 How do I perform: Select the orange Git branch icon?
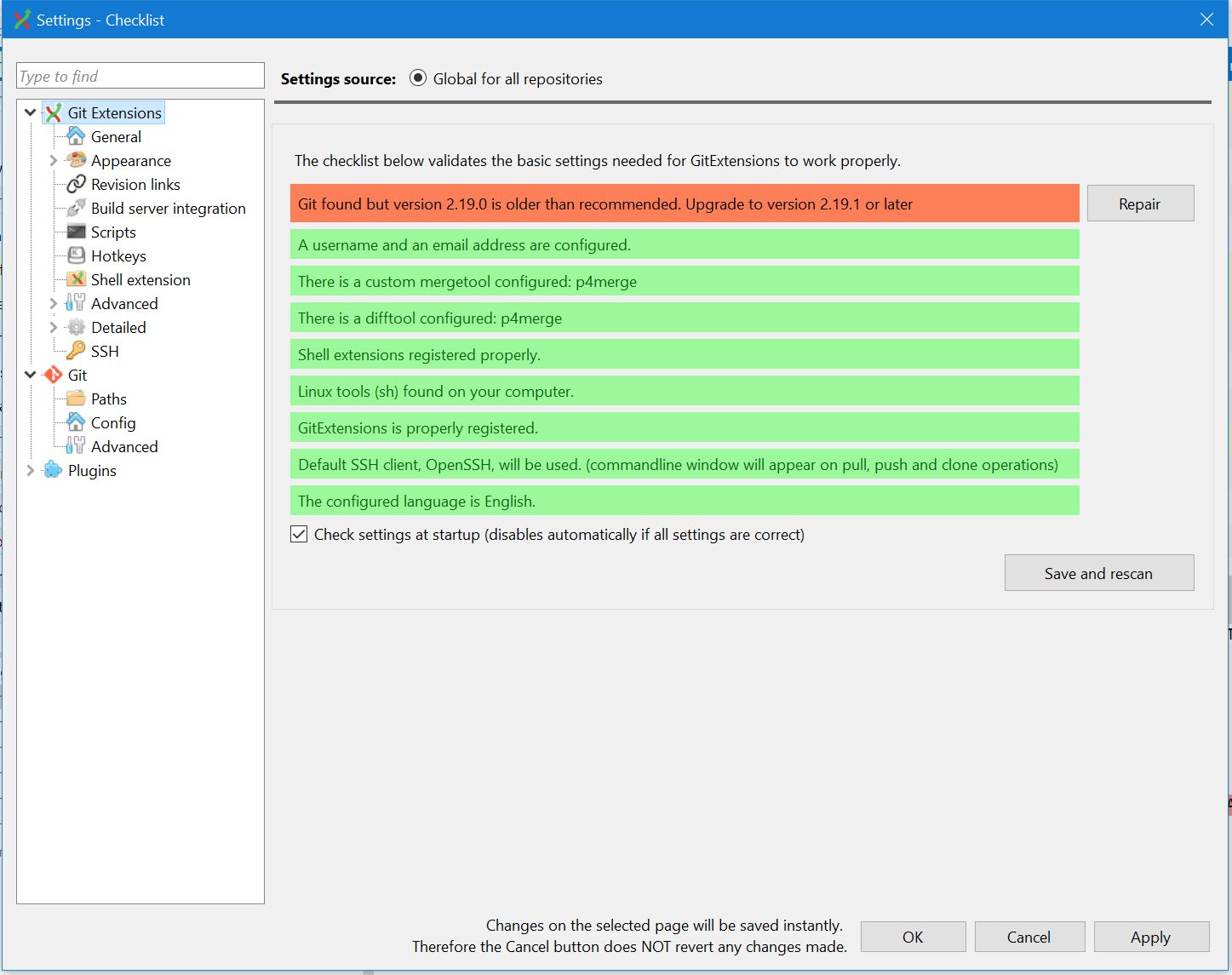click(53, 375)
